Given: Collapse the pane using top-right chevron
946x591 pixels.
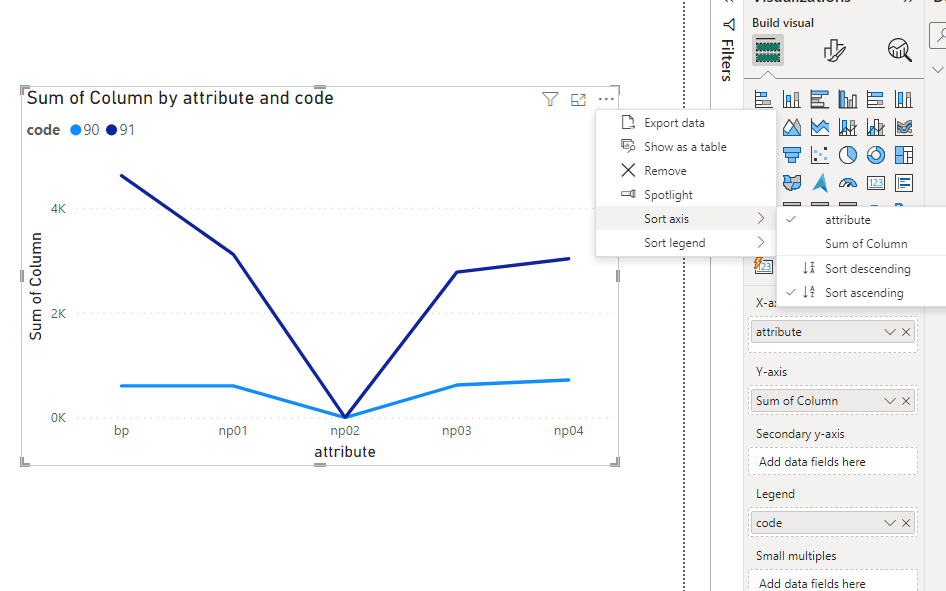Looking at the screenshot, I should pos(908,2).
